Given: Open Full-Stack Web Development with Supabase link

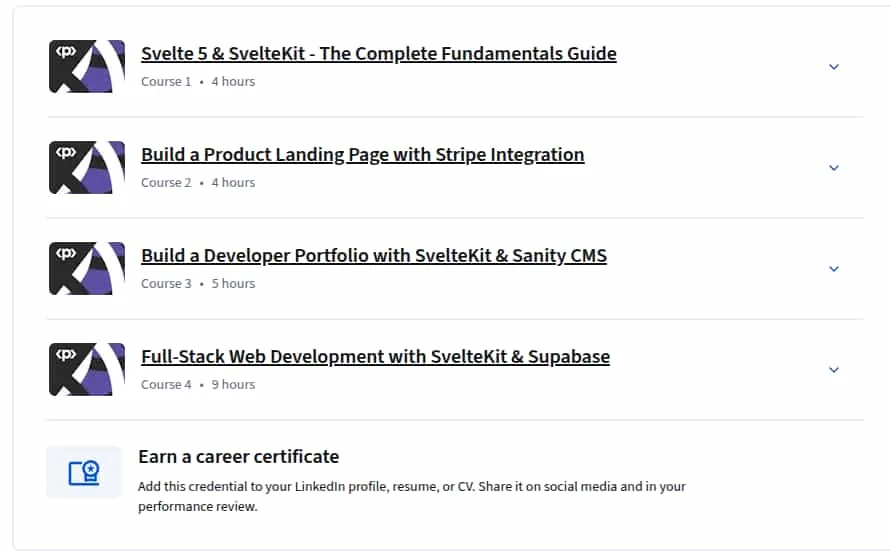Looking at the screenshot, I should point(376,356).
